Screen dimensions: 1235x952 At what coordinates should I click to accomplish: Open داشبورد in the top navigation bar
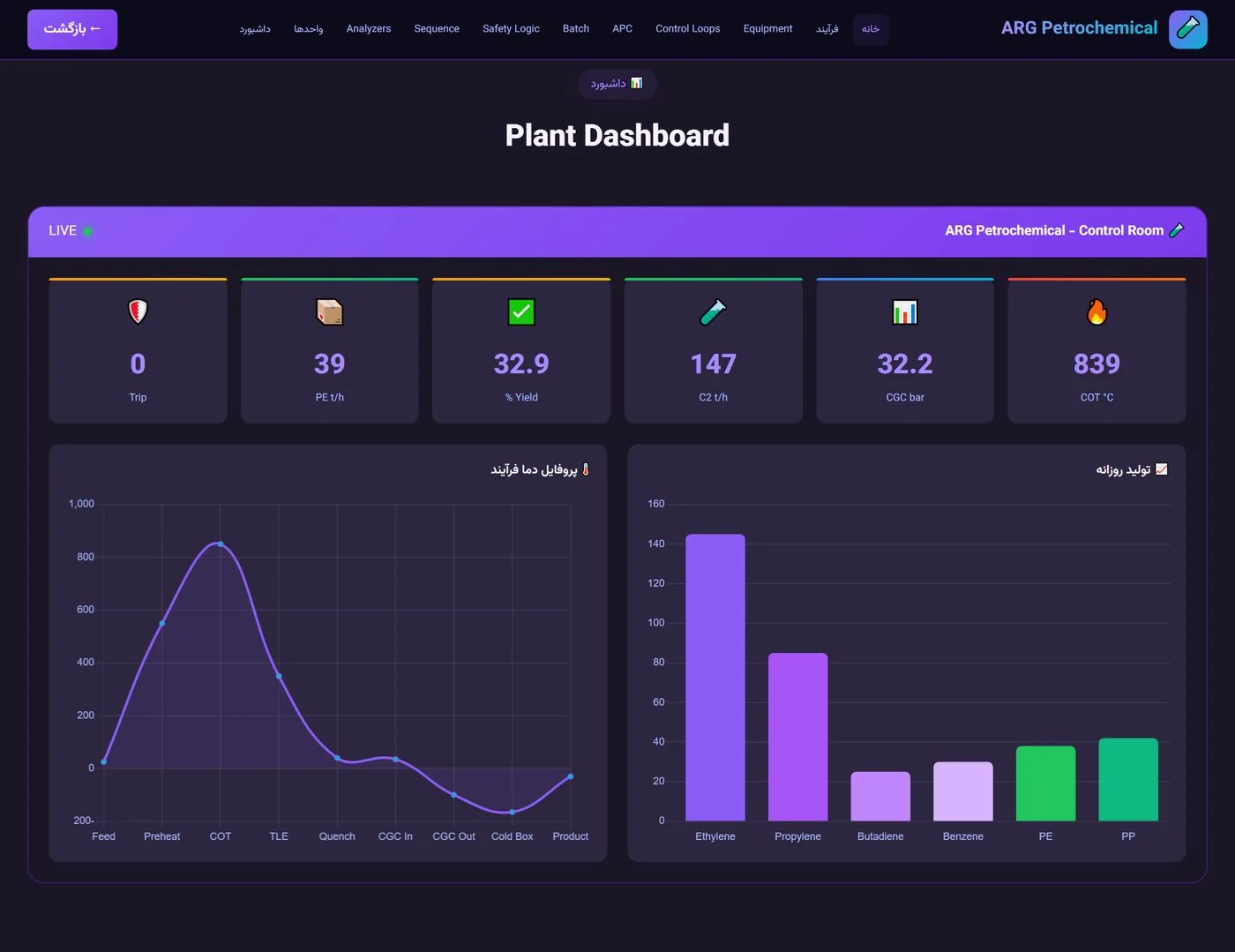pyautogui.click(x=255, y=29)
